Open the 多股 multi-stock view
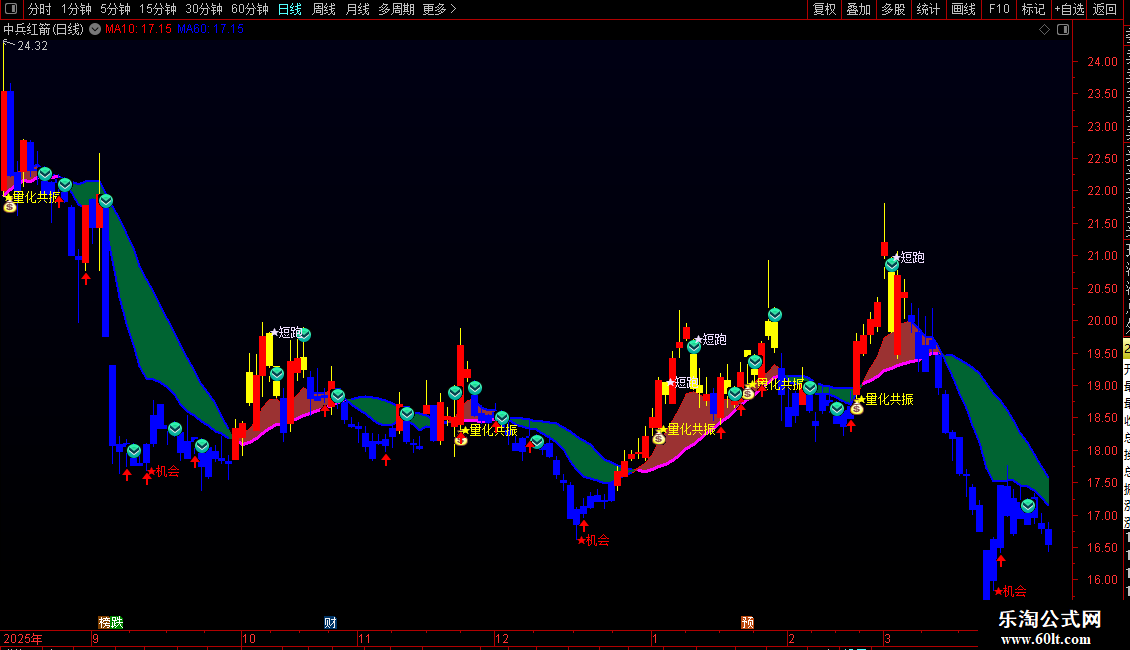The image size is (1130, 650). point(894,9)
